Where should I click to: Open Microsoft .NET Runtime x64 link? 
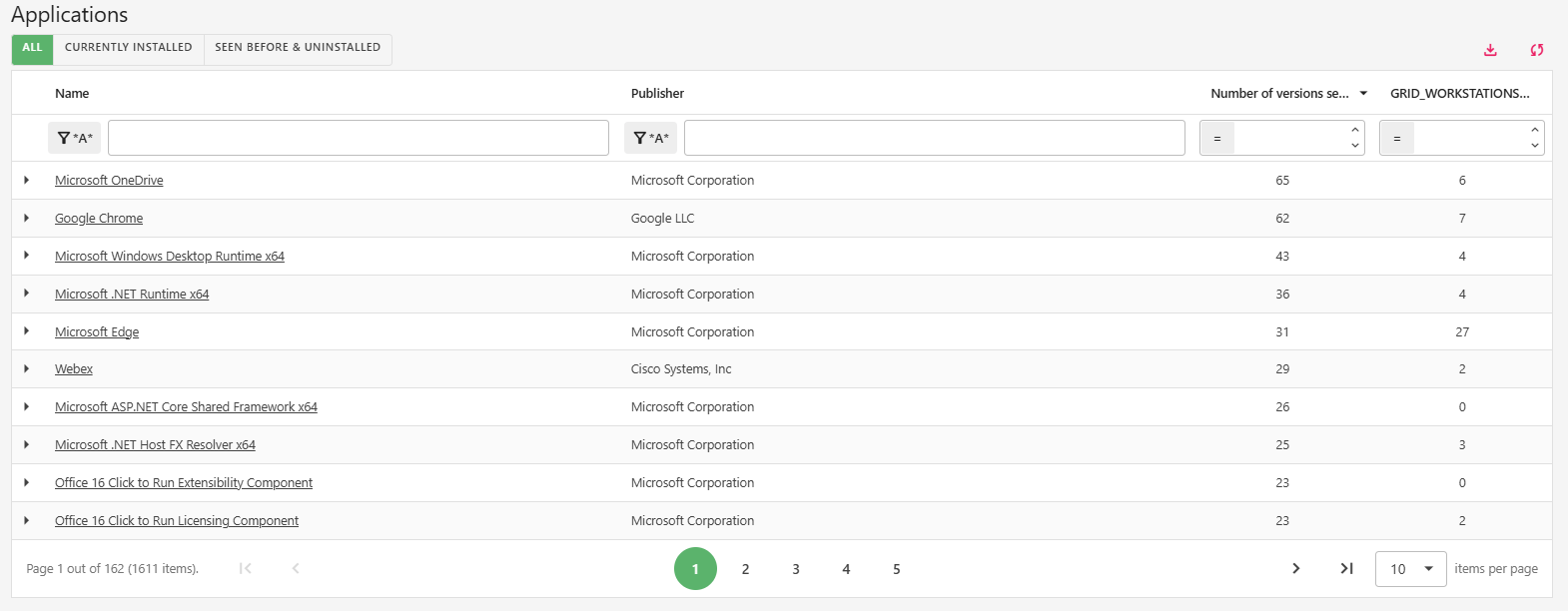click(132, 295)
